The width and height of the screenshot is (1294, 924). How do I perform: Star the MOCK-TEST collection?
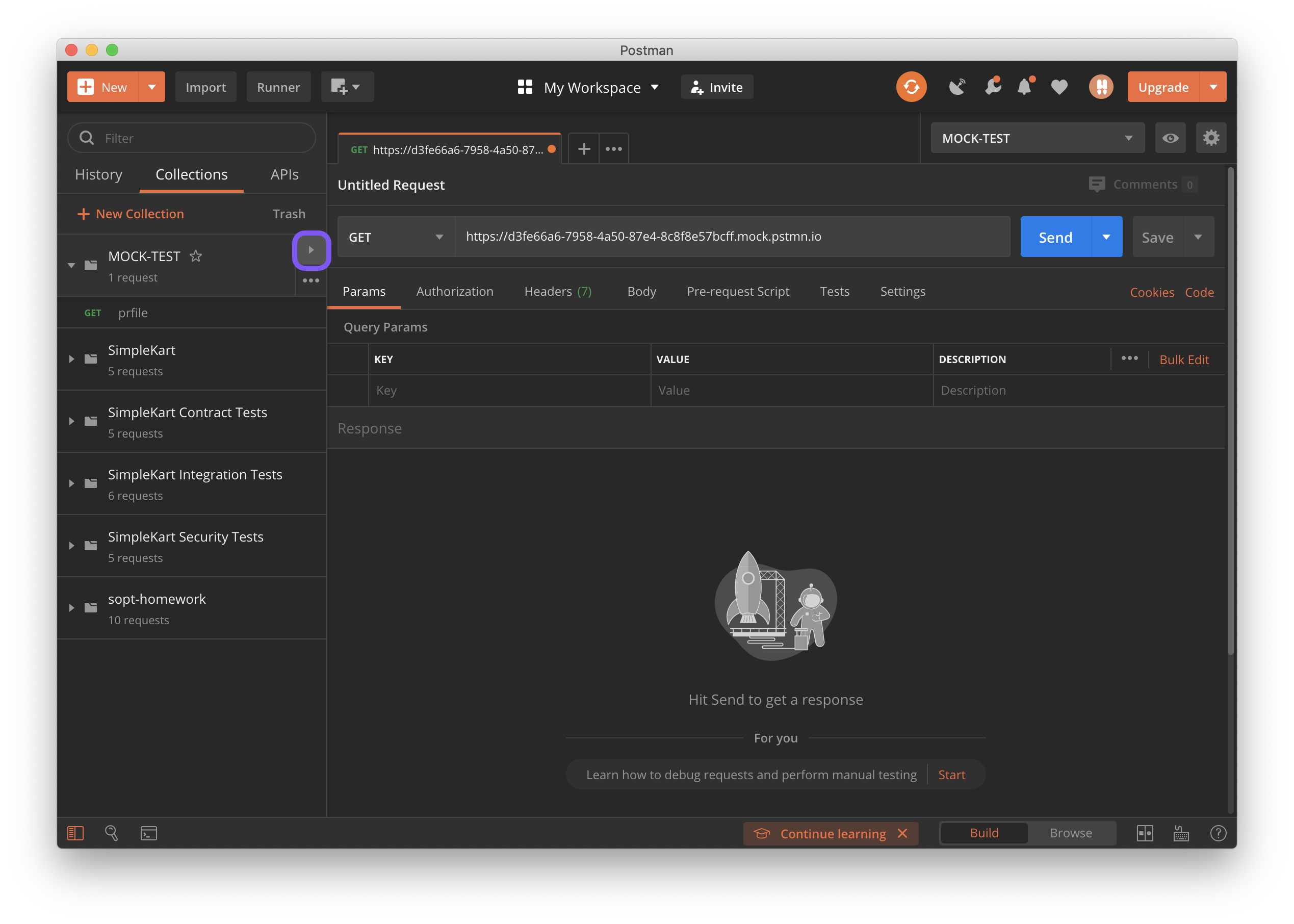point(196,256)
